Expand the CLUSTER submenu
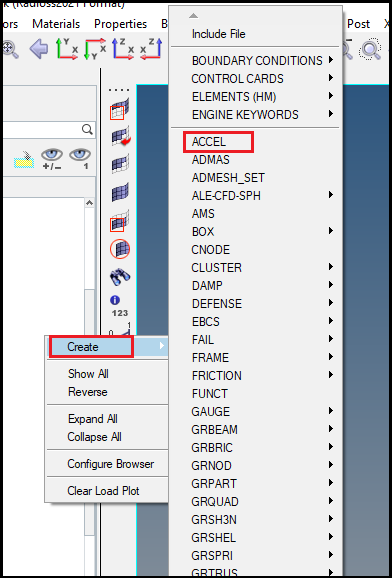This screenshot has width=392, height=578. (x=256, y=268)
